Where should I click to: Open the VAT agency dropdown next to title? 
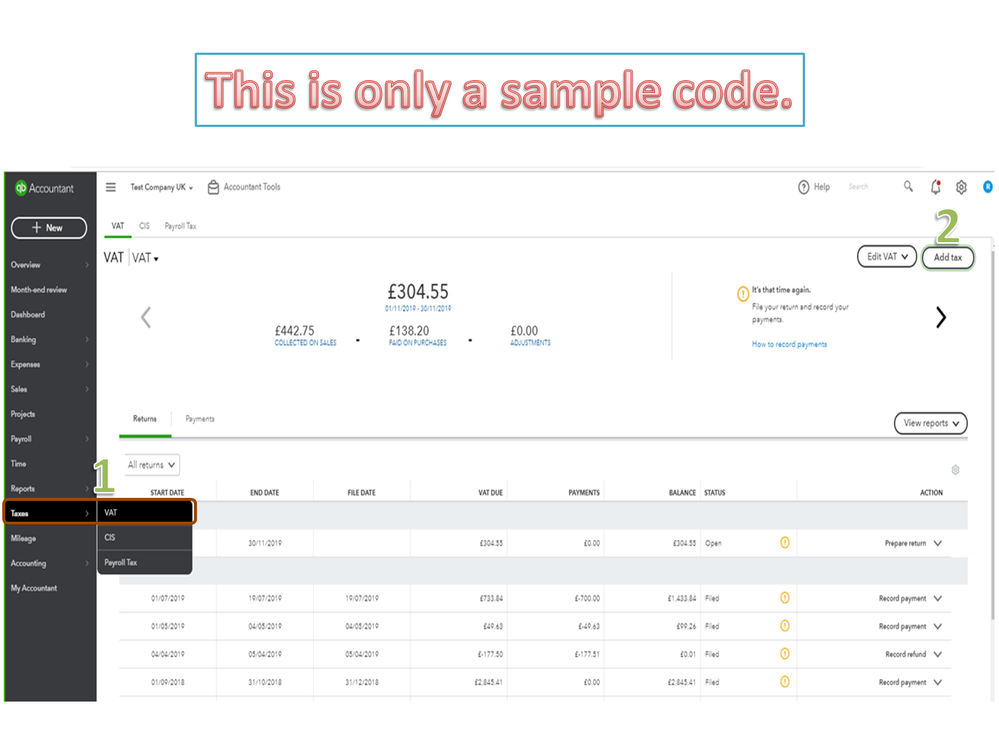tap(145, 258)
